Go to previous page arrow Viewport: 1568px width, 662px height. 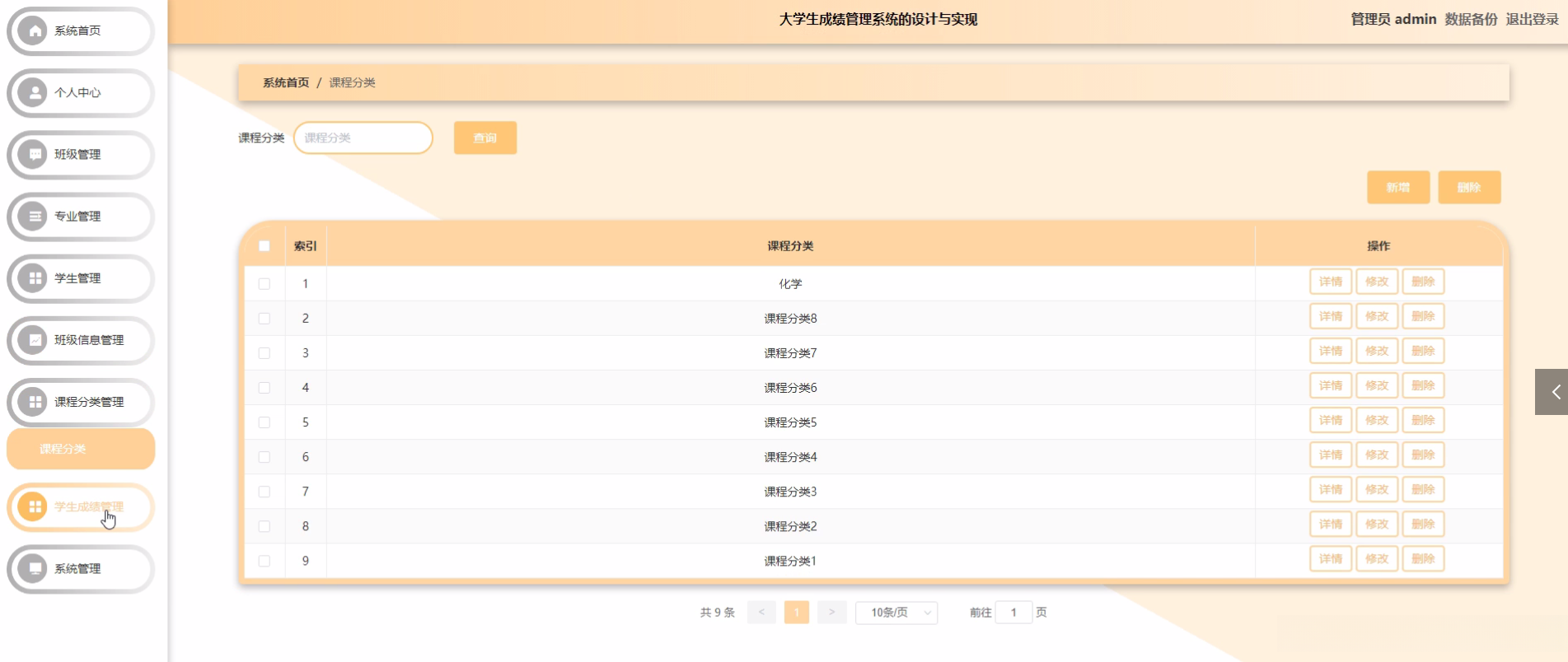[761, 613]
